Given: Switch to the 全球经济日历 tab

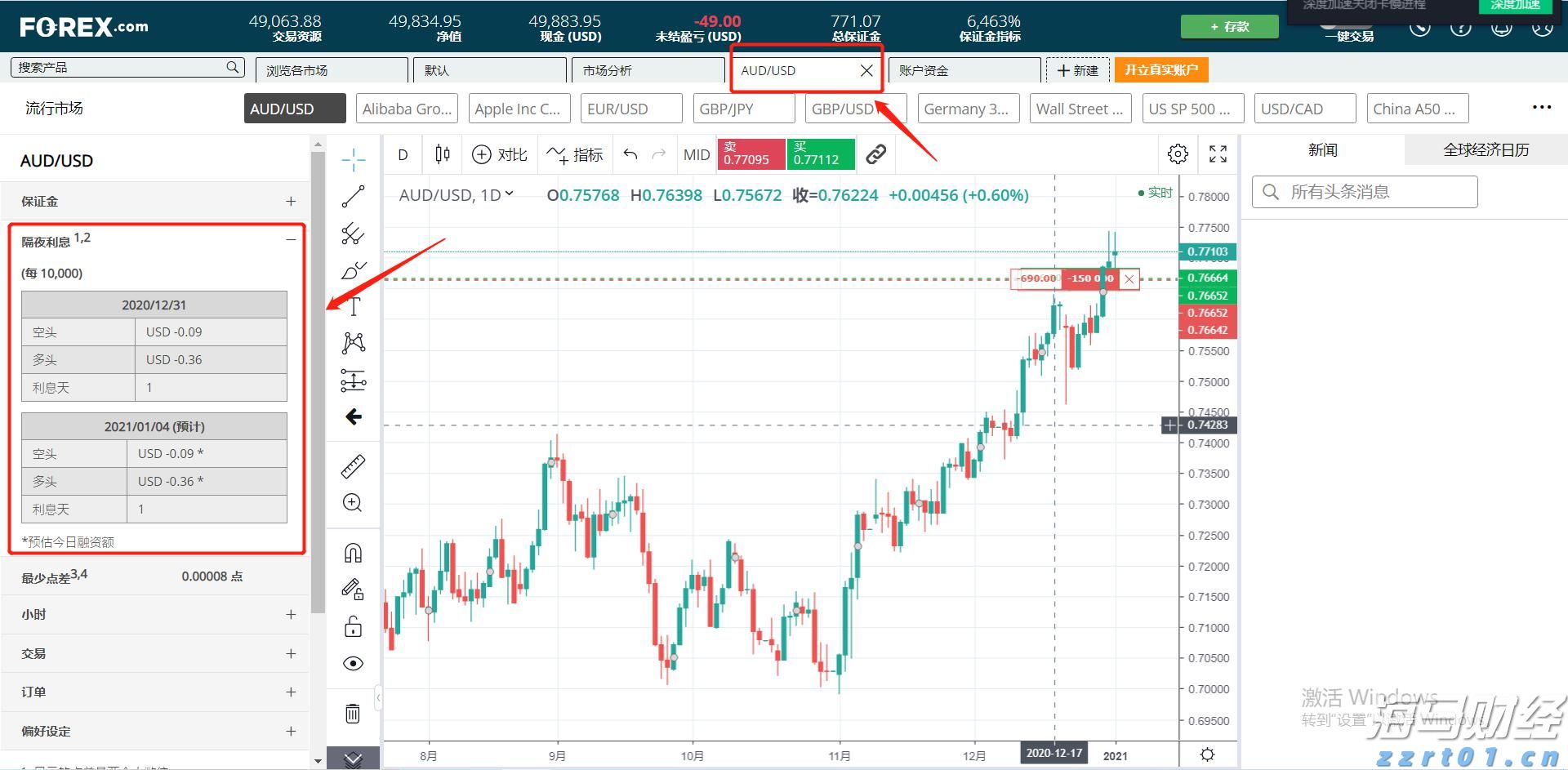Looking at the screenshot, I should 1484,149.
